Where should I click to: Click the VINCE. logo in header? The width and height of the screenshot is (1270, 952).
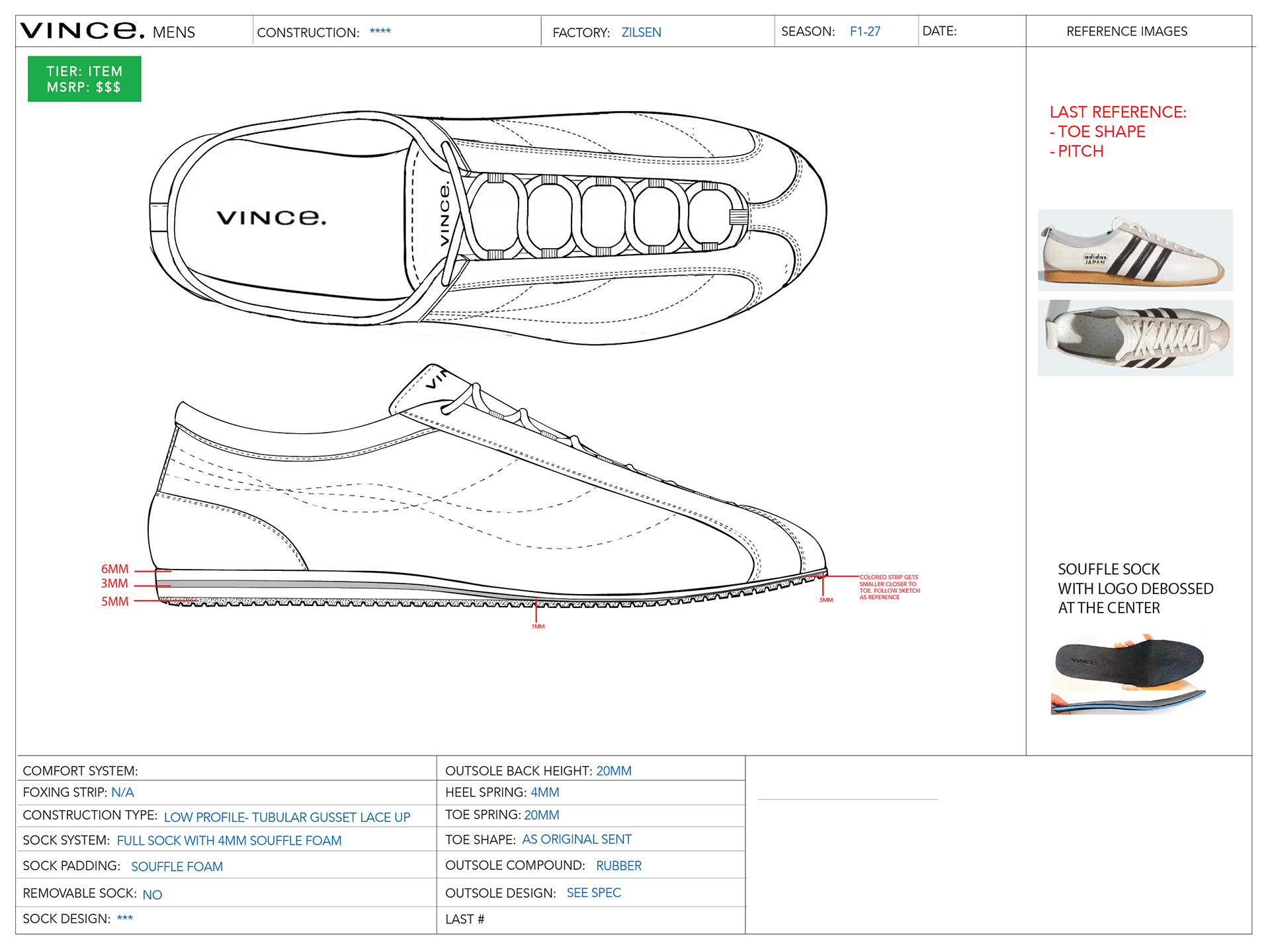tap(82, 30)
